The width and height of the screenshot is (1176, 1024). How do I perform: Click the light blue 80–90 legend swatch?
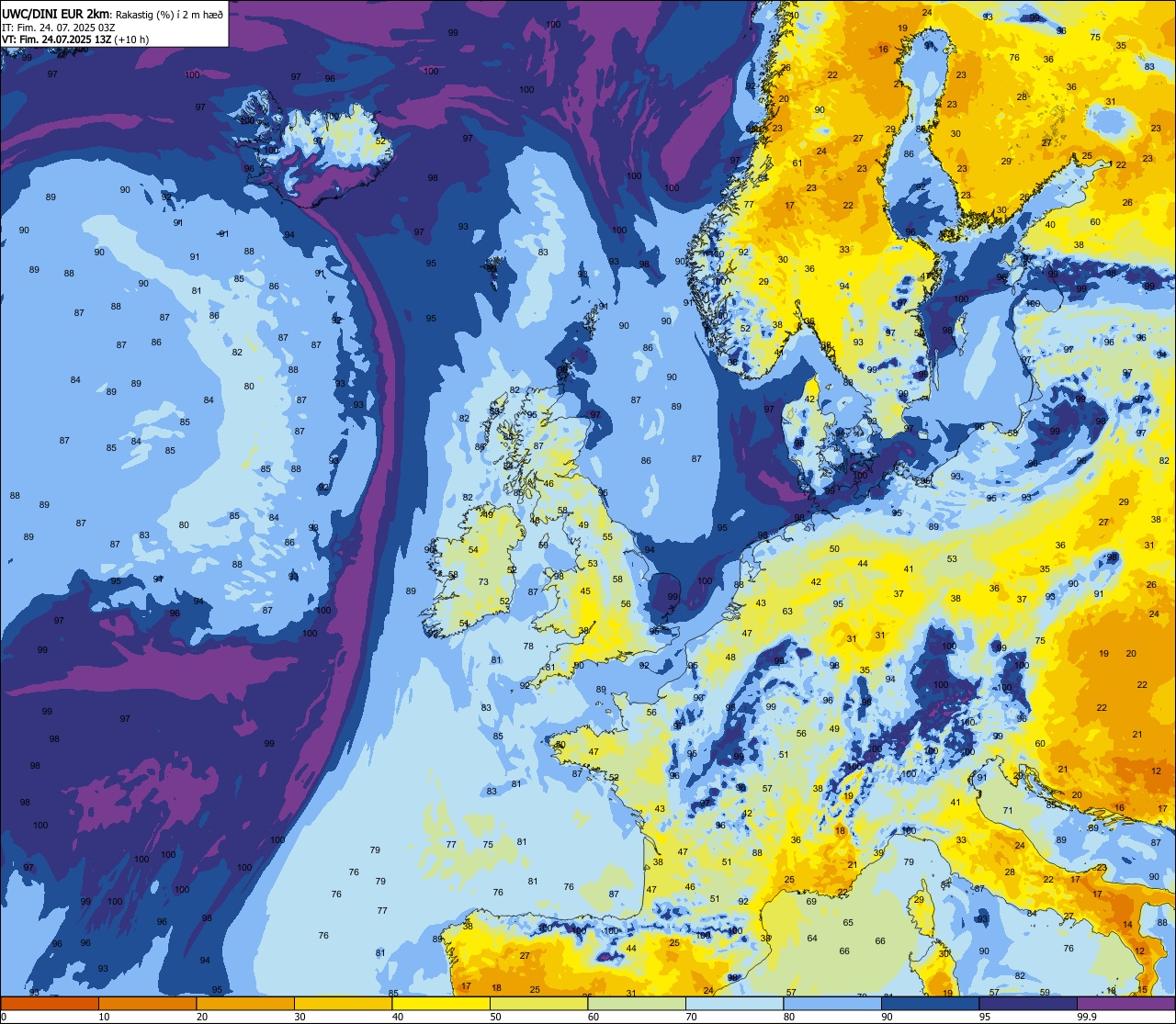831,1004
